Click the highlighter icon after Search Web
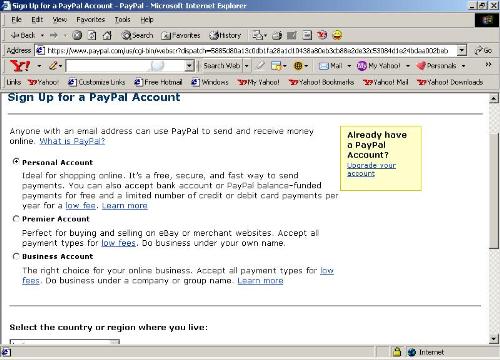500x360 pixels. 260,66
